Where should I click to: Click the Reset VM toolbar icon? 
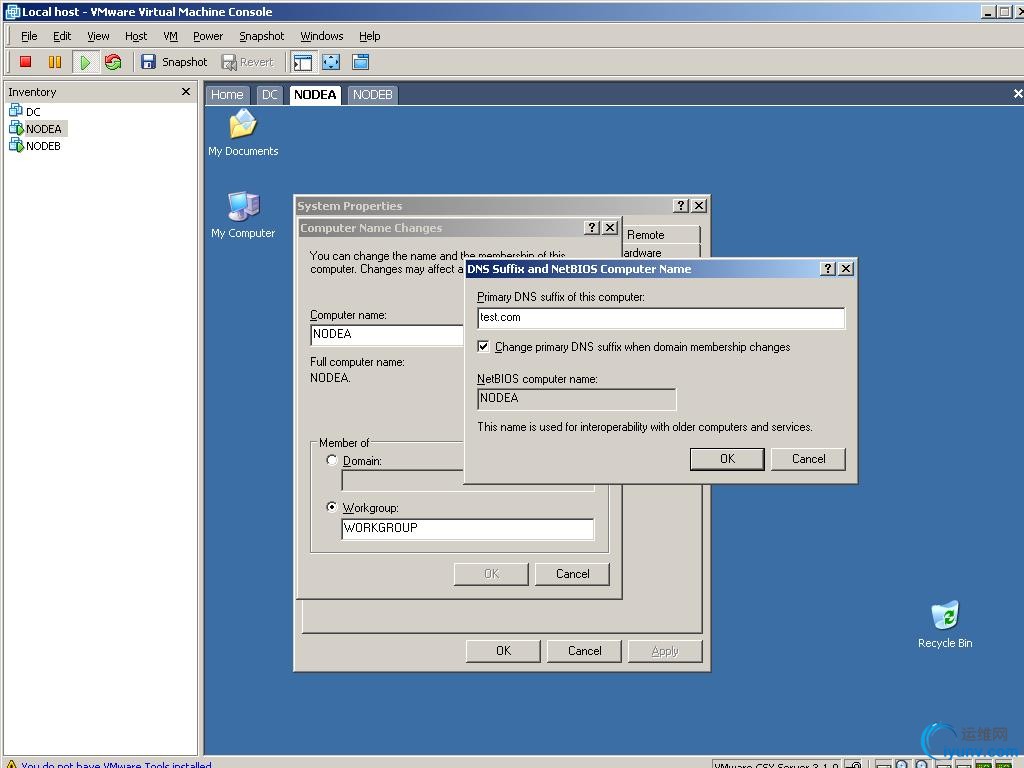[x=113, y=62]
